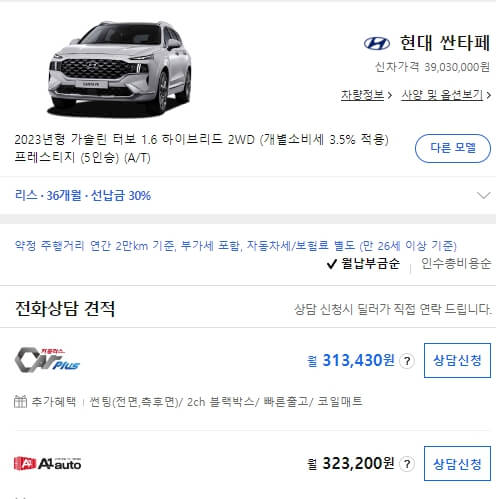Open the 사양 및 옵션보기 link
This screenshot has width=496, height=499.
[442, 95]
